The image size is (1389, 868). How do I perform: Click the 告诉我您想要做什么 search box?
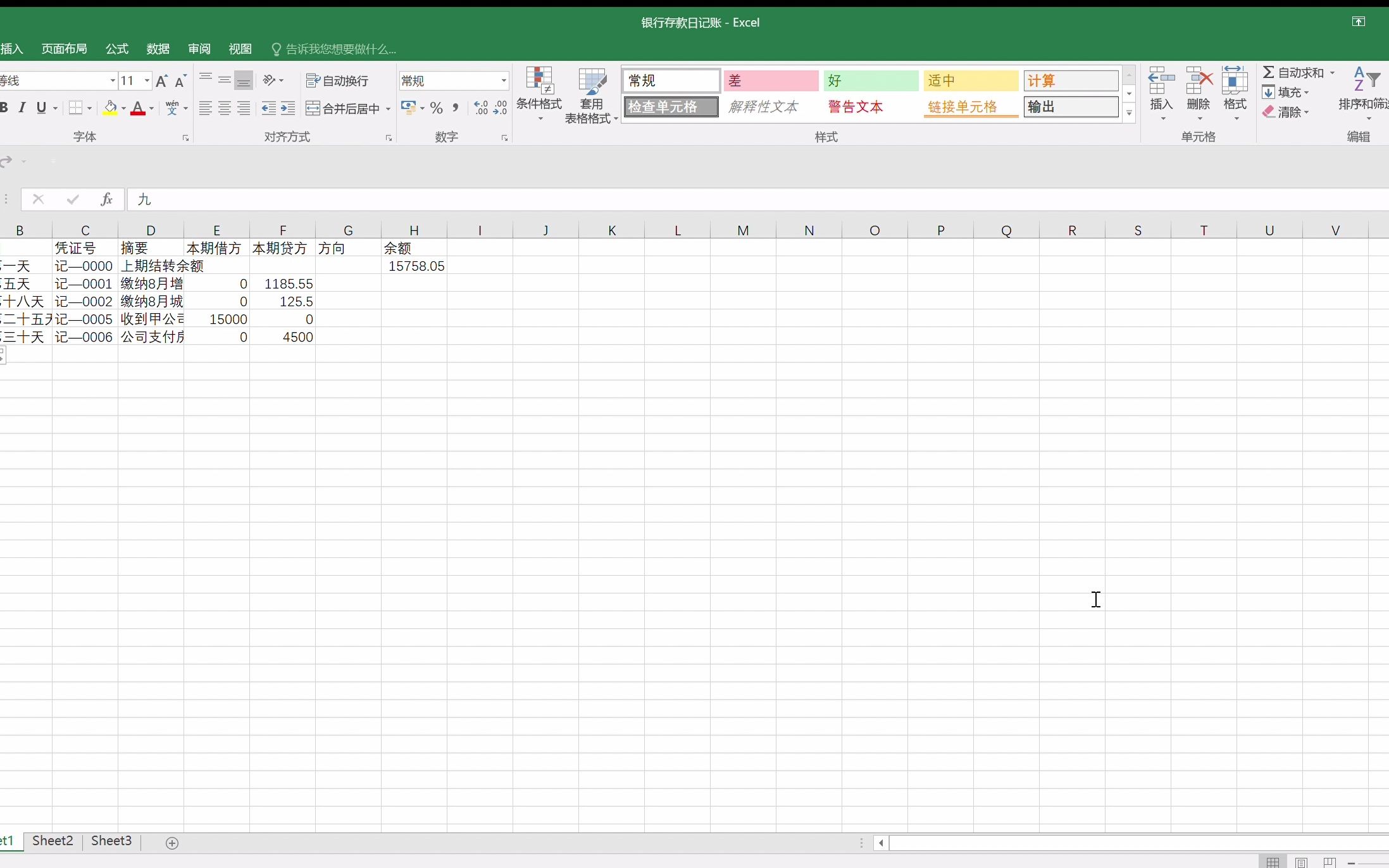click(334, 49)
